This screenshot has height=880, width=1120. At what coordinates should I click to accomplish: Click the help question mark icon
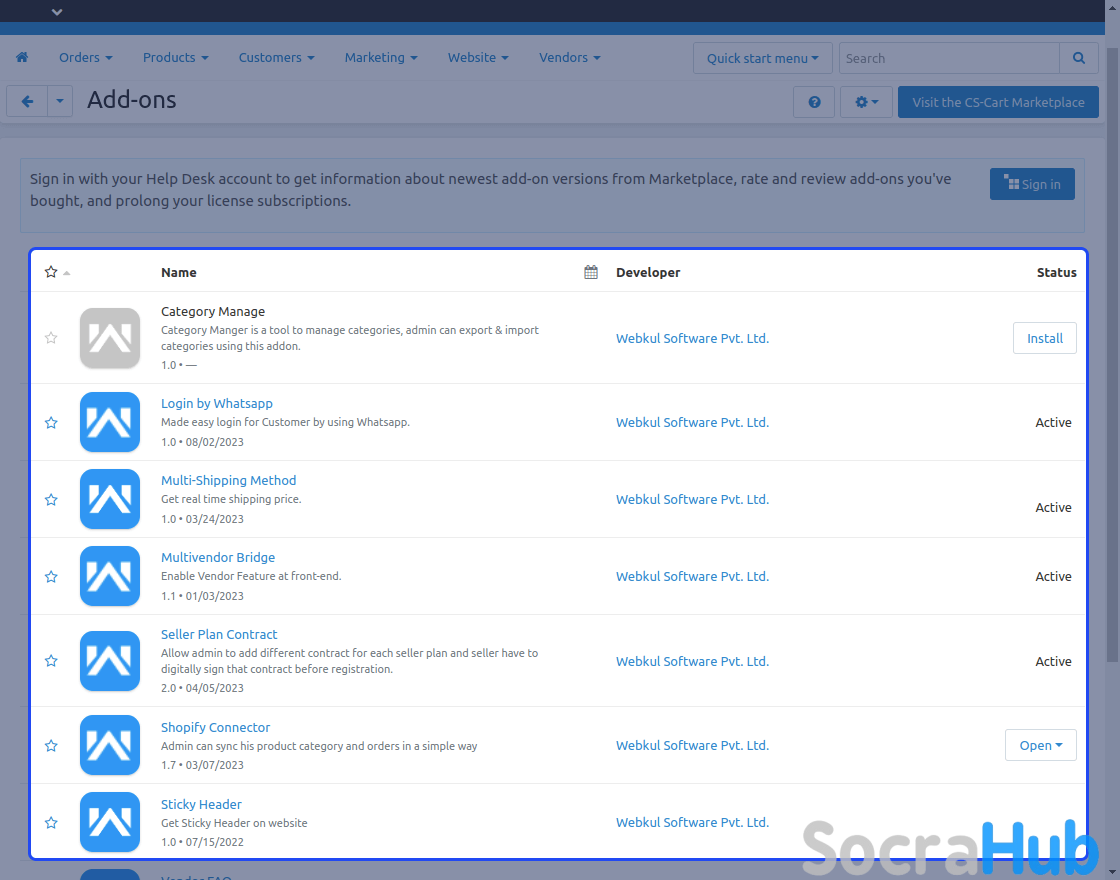coord(814,102)
